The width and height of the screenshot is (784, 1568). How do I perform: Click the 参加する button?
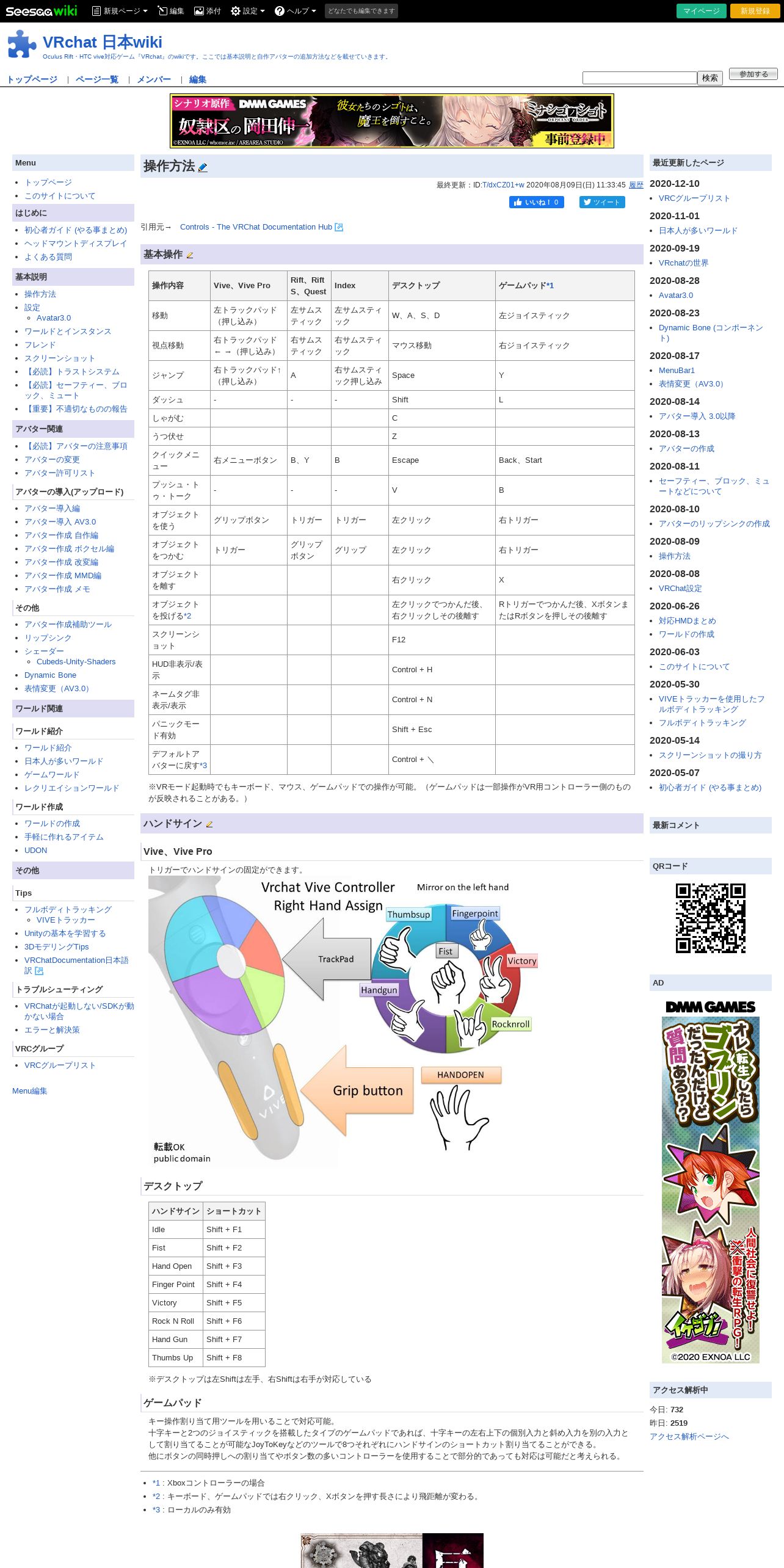(753, 74)
